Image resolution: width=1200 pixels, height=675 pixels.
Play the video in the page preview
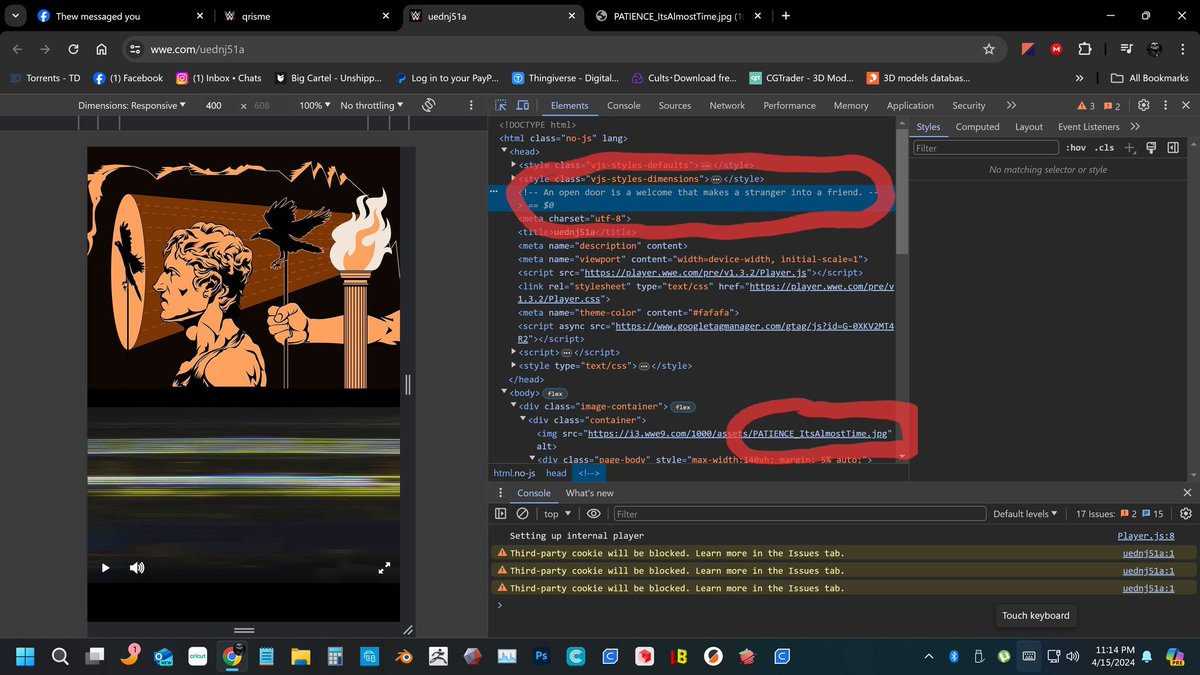pyautogui.click(x=106, y=568)
